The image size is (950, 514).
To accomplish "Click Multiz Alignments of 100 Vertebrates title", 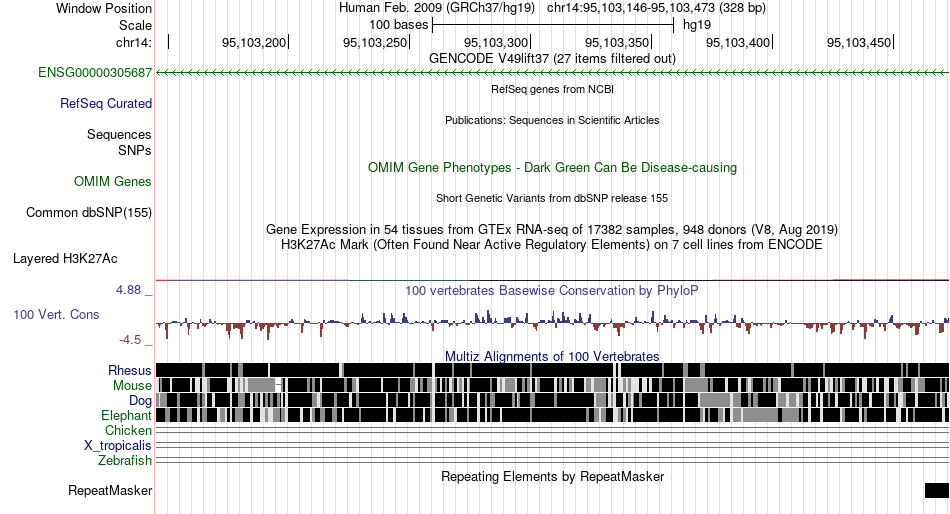I will [552, 356].
